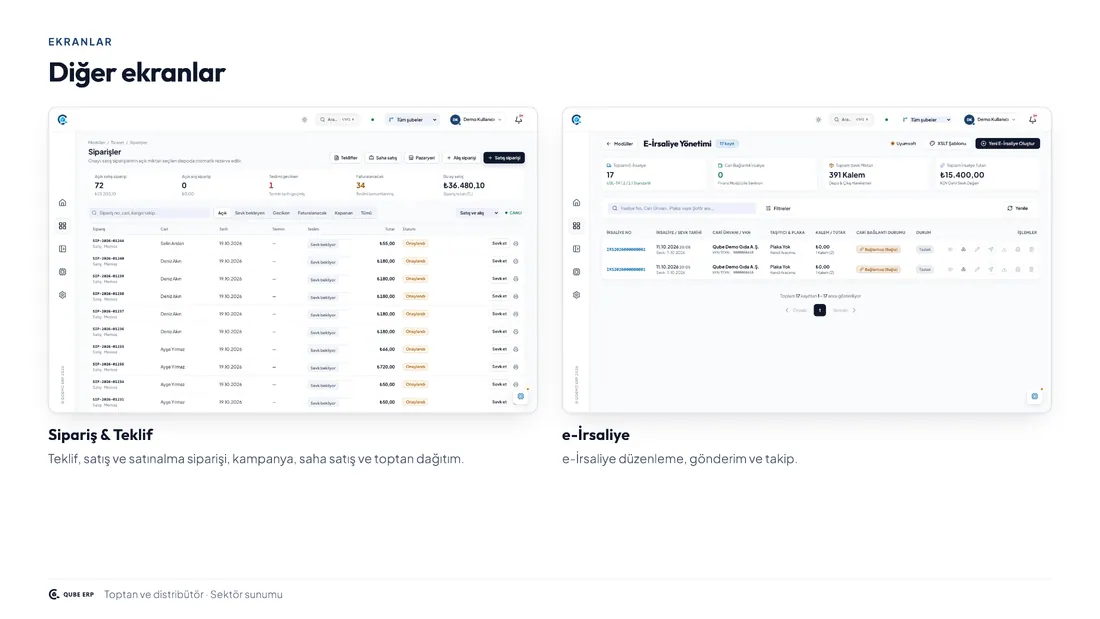Click Qube logo on E-İrsaliye screen
This screenshot has width=1100, height=619.
pos(577,120)
